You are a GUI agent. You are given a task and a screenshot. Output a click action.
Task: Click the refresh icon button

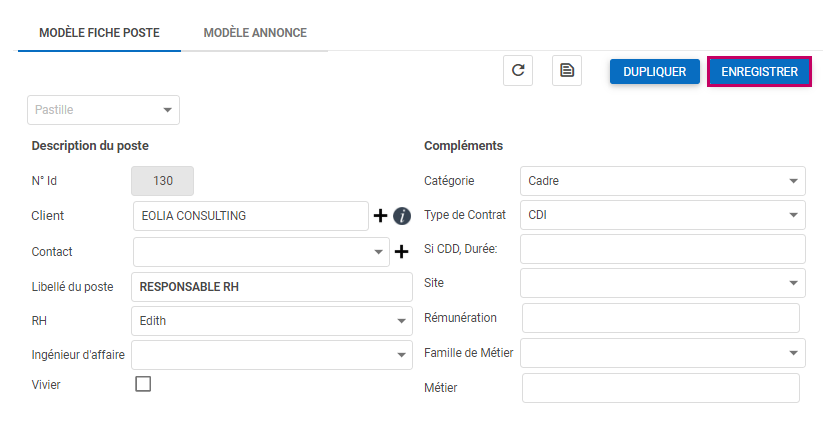click(x=517, y=71)
